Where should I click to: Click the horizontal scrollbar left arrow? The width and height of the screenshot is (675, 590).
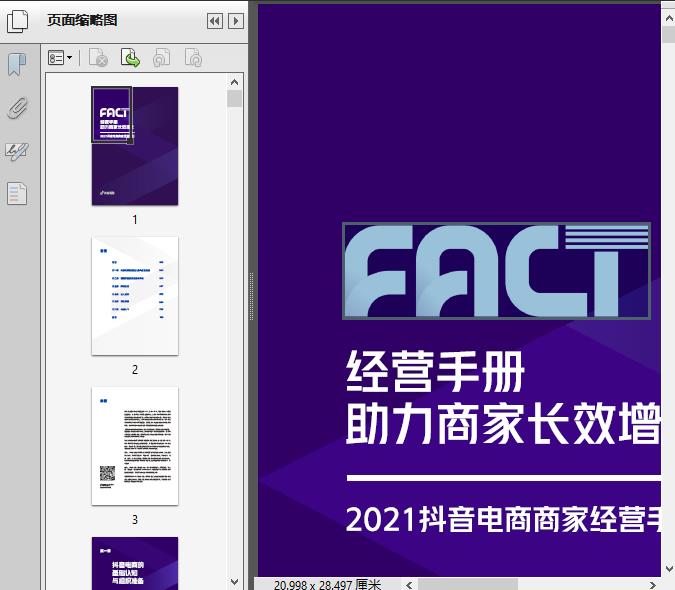pyautogui.click(x=409, y=584)
